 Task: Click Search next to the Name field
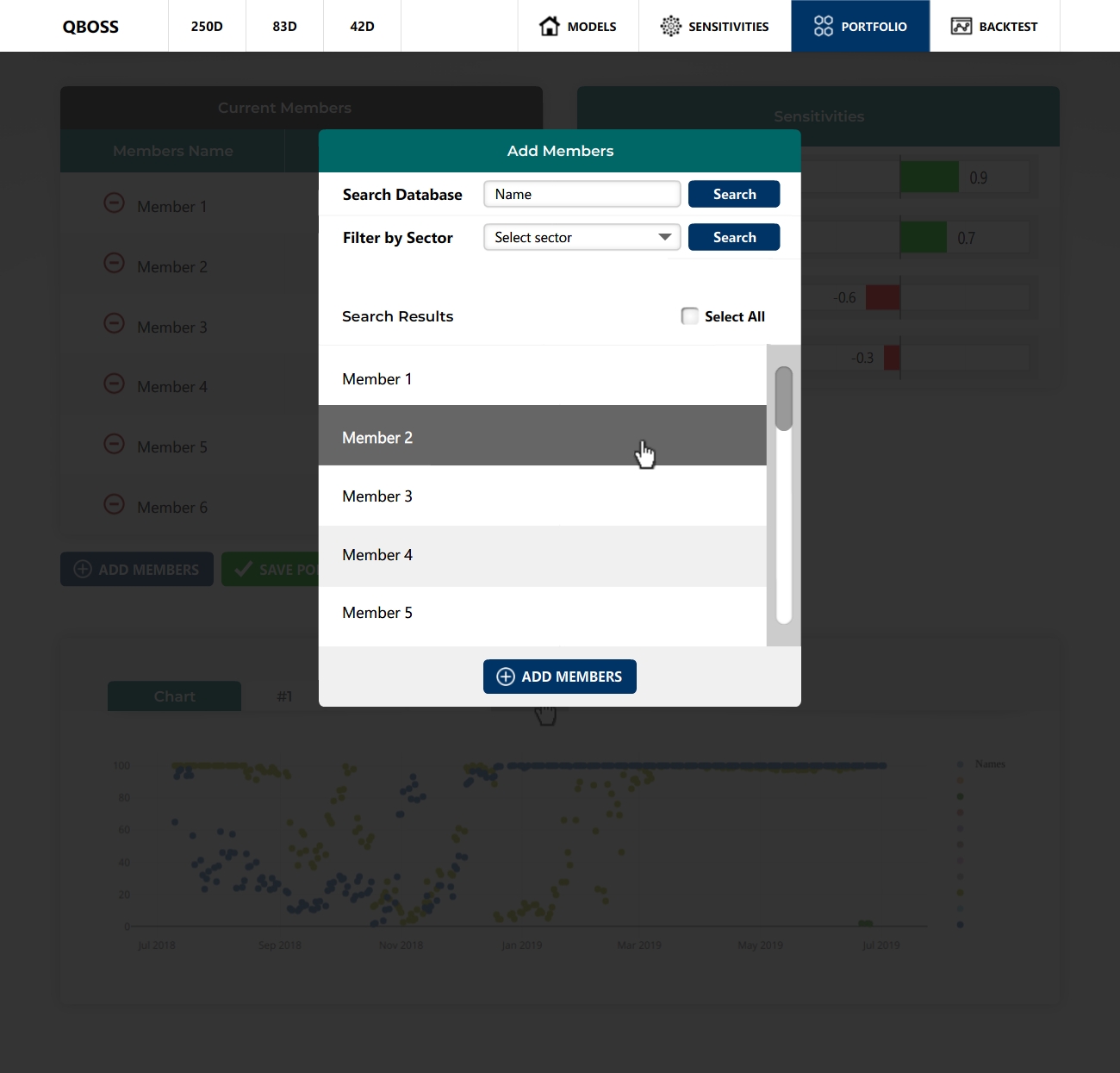tap(734, 194)
